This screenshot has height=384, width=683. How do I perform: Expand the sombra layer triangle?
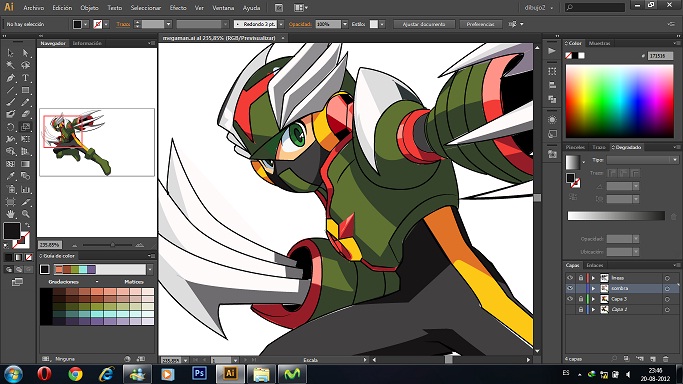coord(593,288)
